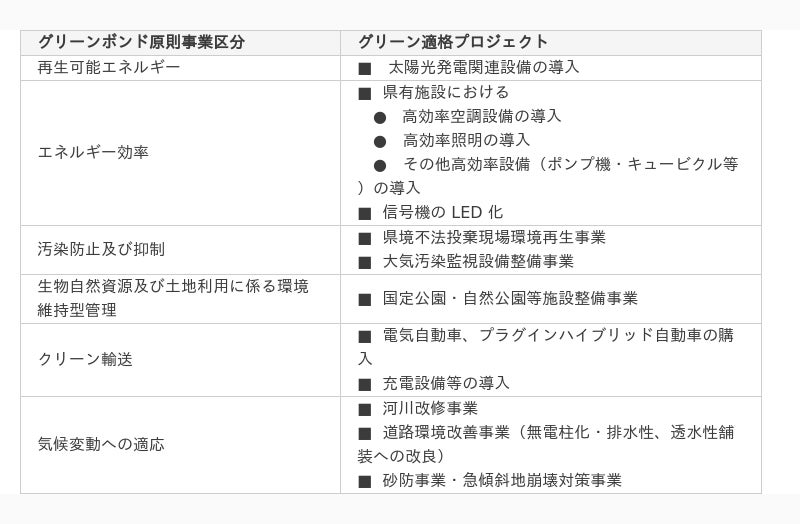Click the 河川改修事業 entry

(430, 408)
